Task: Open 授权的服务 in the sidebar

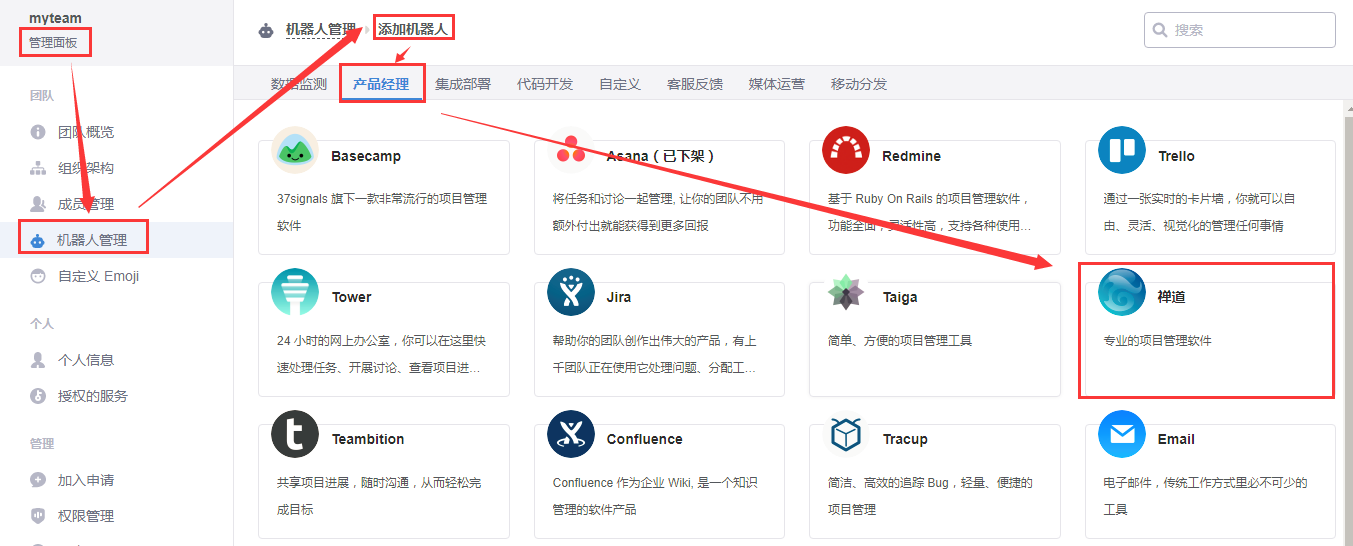Action: tap(93, 396)
